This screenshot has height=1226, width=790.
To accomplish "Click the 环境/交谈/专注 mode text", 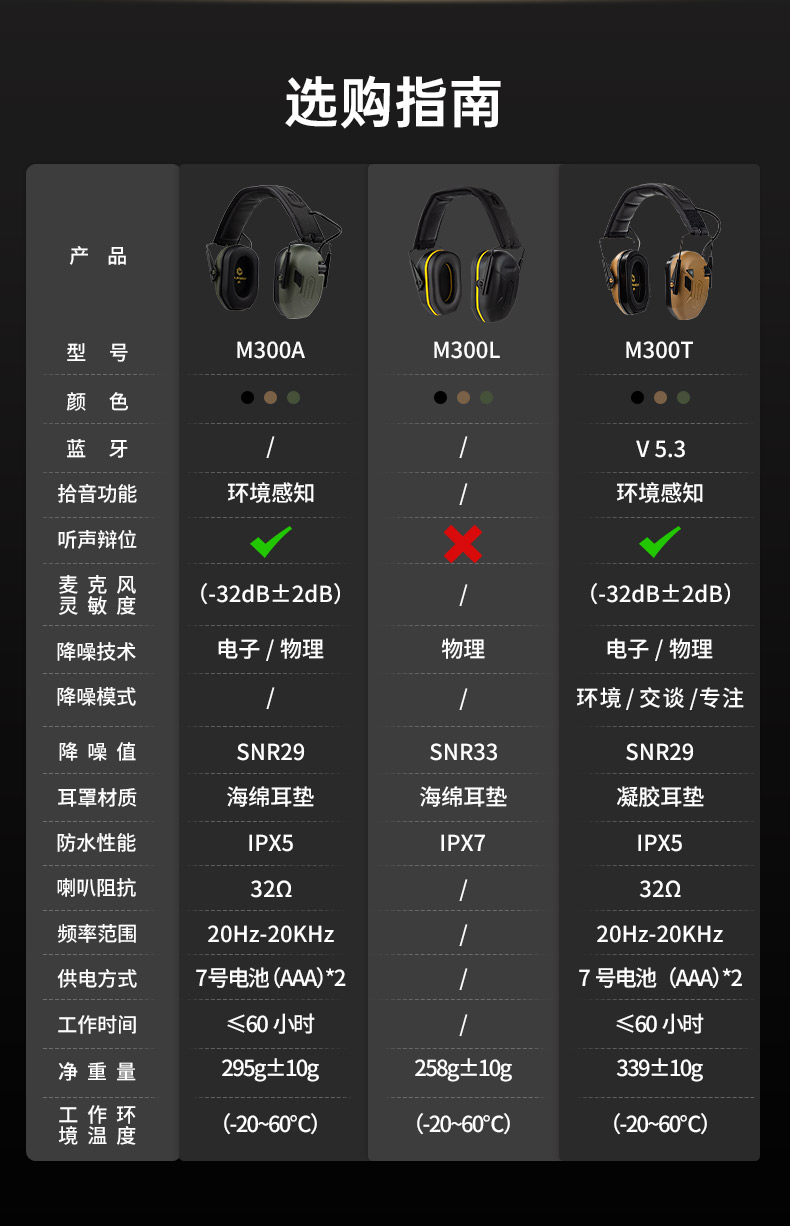I will pyautogui.click(x=660, y=698).
